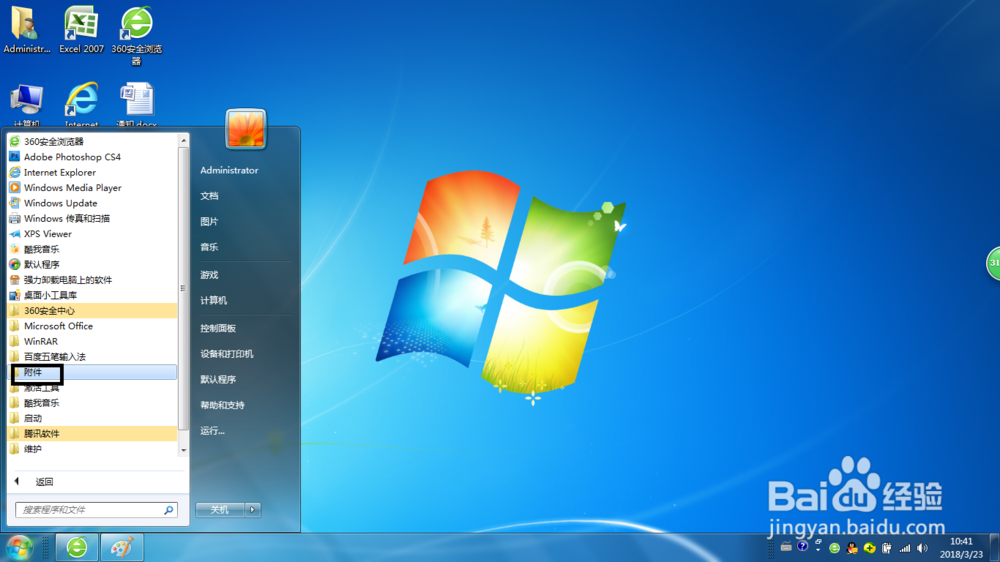Open 默认程序 in the right pane
Image resolution: width=1000 pixels, height=562 pixels.
point(217,380)
